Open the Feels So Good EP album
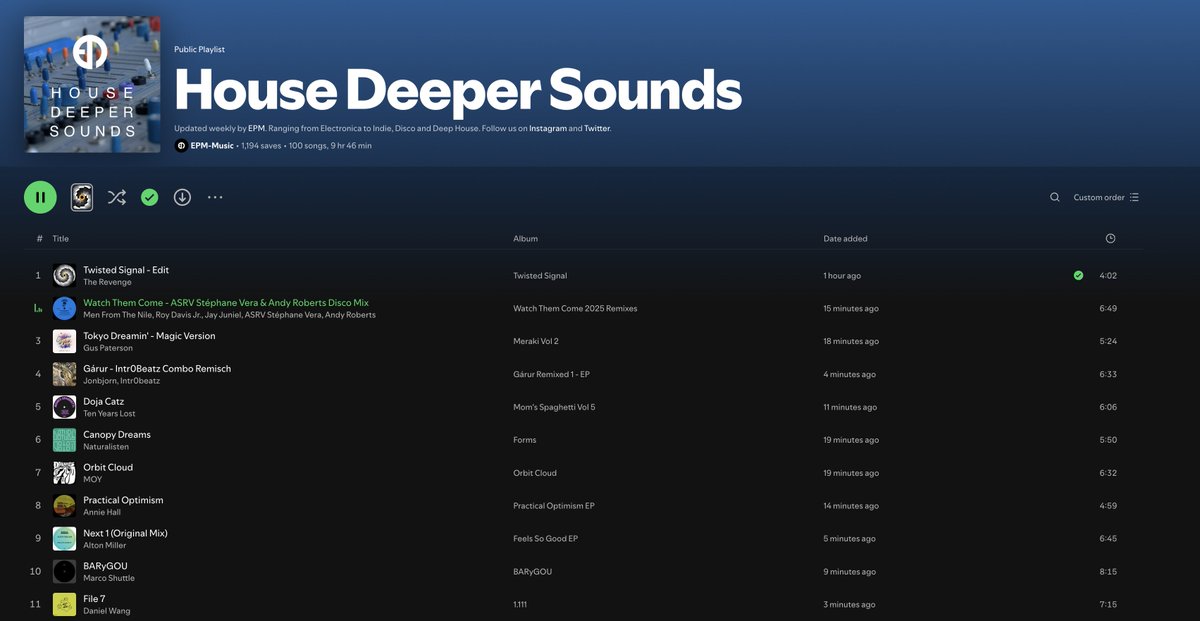Image resolution: width=1200 pixels, height=621 pixels. (546, 540)
